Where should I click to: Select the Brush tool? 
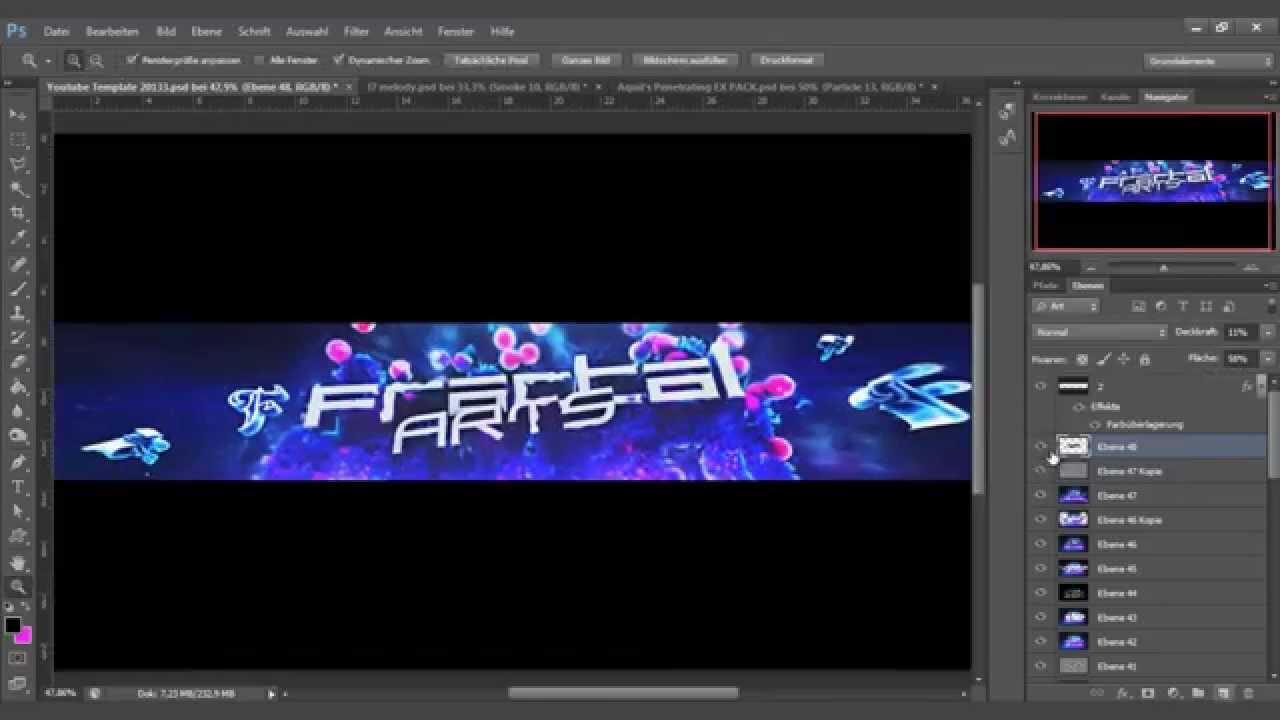pyautogui.click(x=18, y=290)
